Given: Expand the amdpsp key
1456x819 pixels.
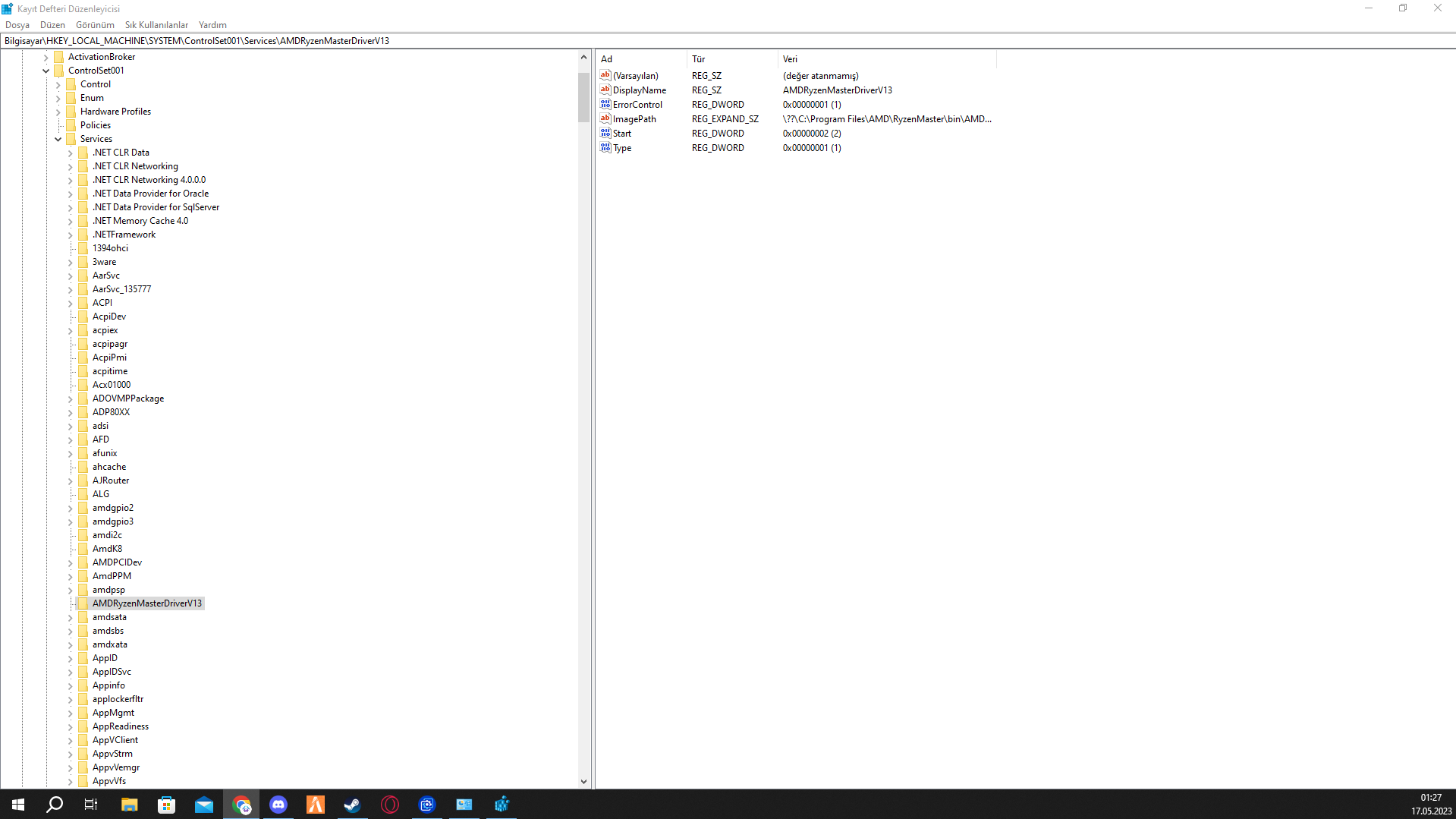Looking at the screenshot, I should 70,590.
